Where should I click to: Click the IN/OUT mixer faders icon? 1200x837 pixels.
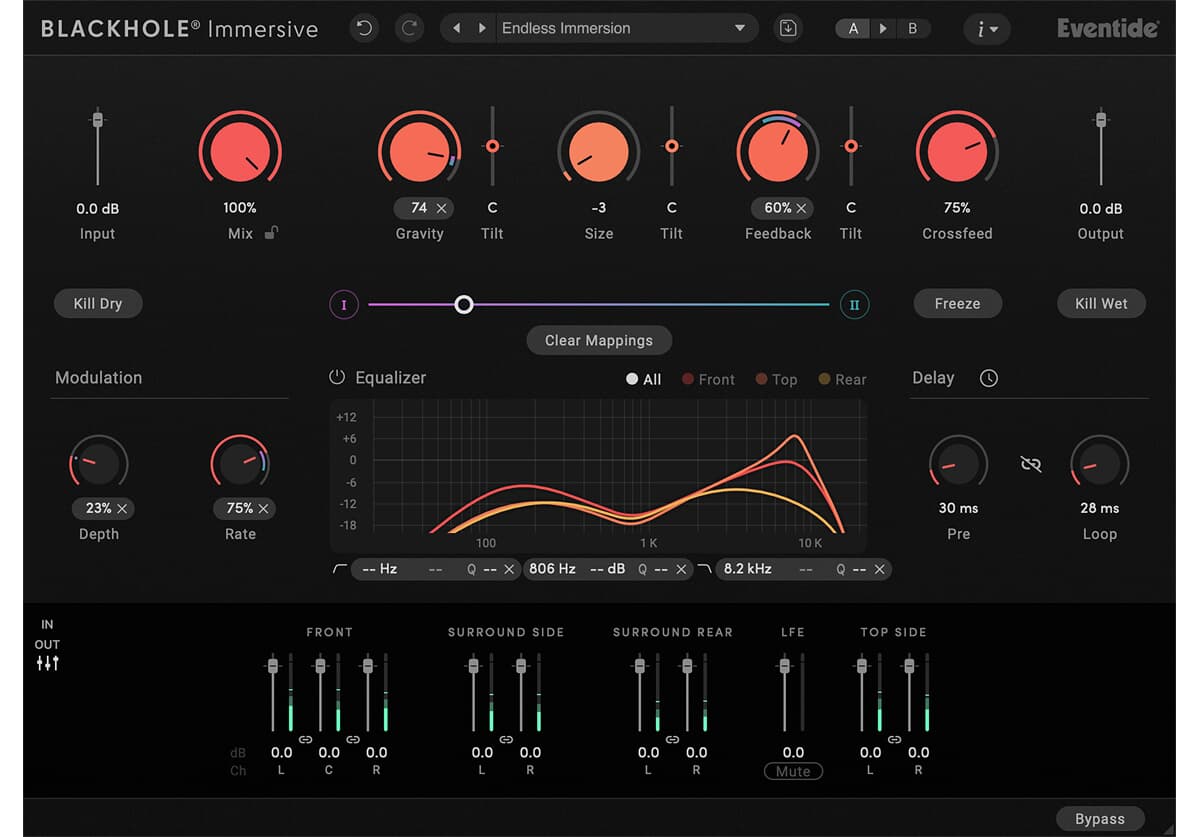click(x=48, y=662)
